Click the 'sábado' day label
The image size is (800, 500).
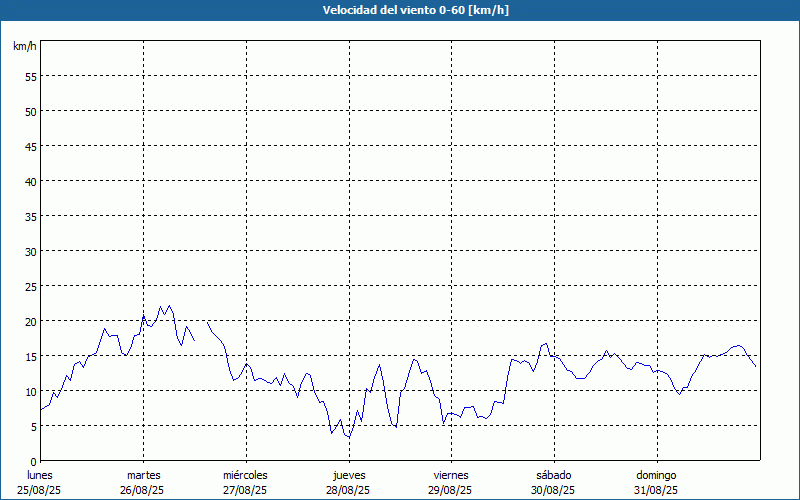(x=553, y=475)
